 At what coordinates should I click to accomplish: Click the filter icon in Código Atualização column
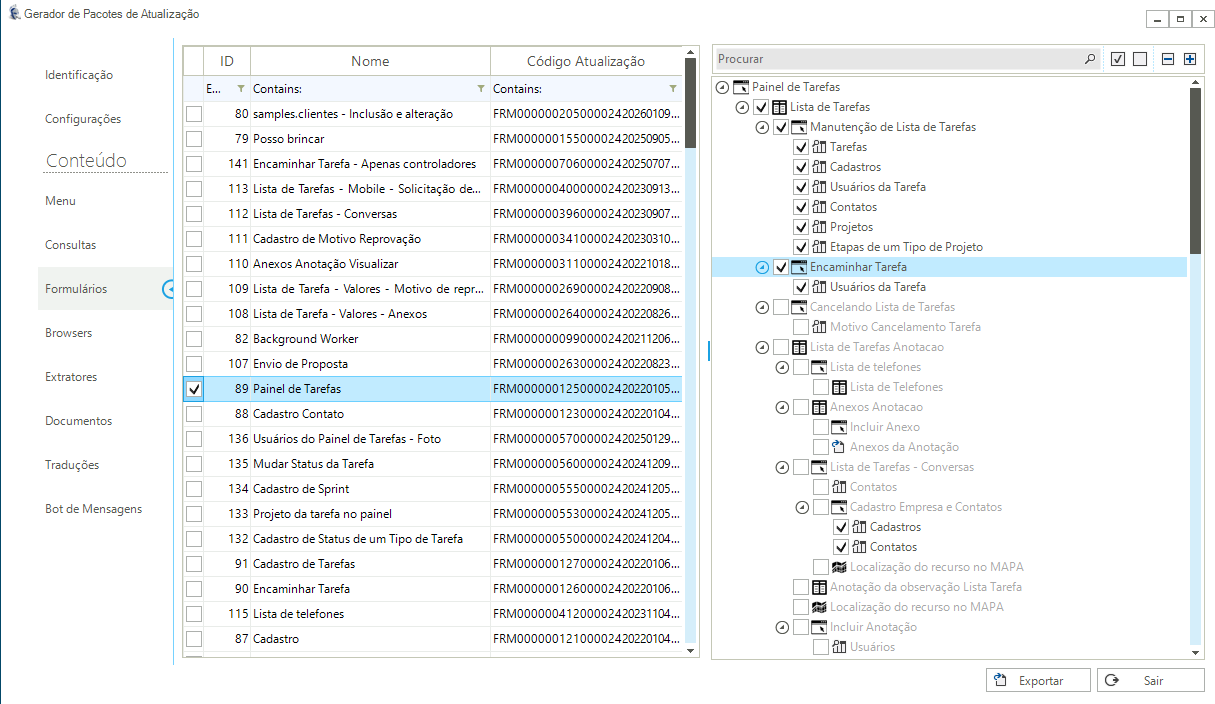(673, 89)
